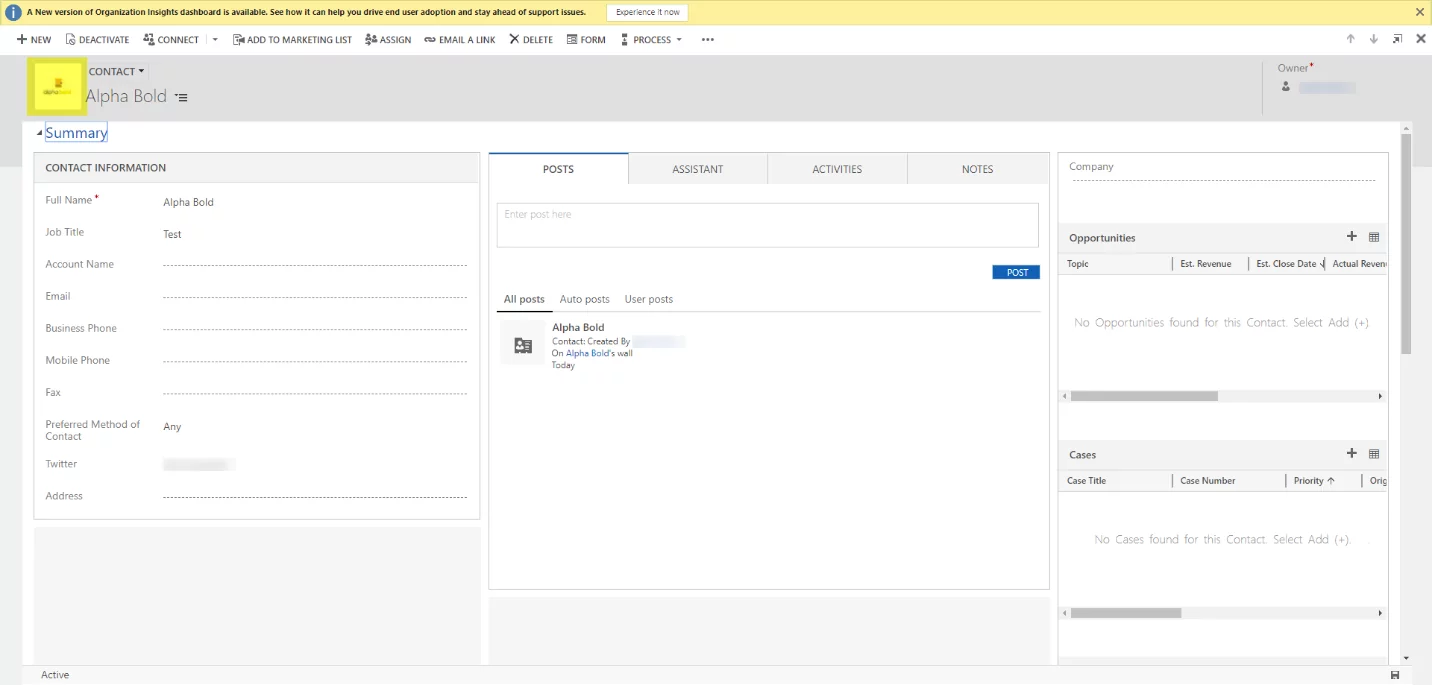Click the Account Name field

[x=315, y=264]
